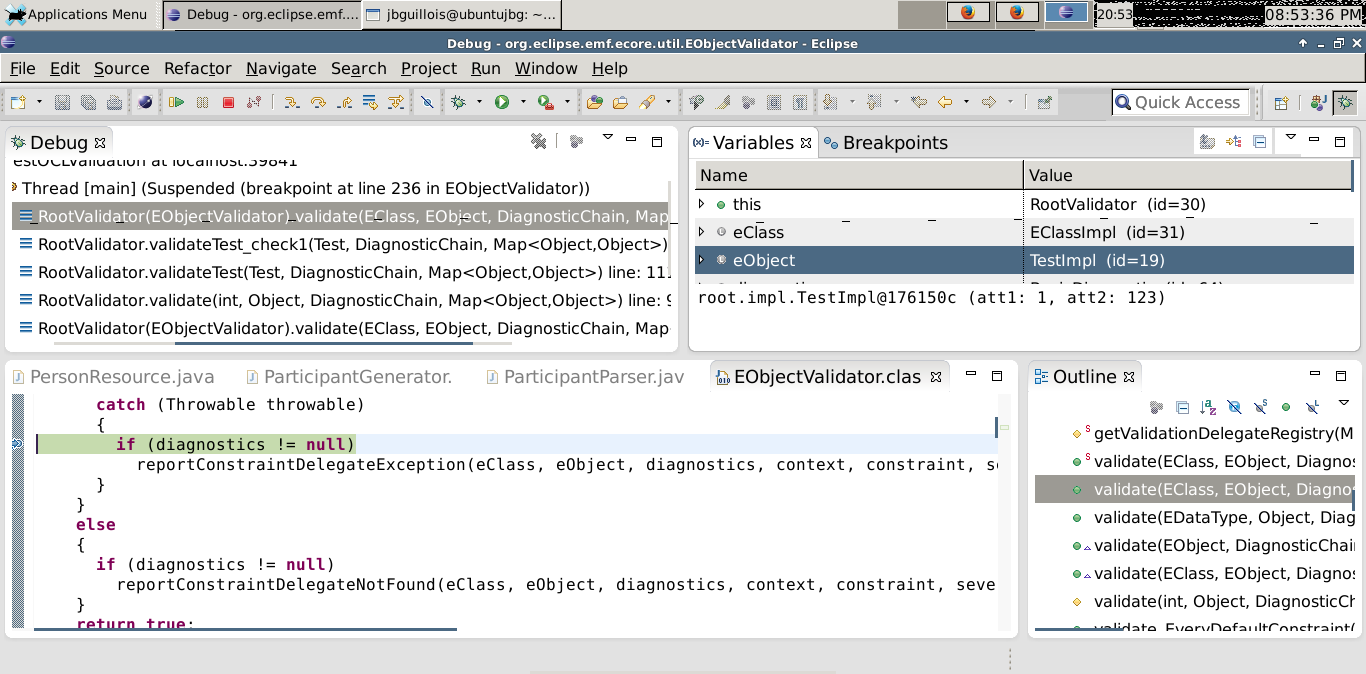This screenshot has width=1366, height=674.
Task: Toggle Hide Static Fields and Methods in Outline
Action: [x=1260, y=407]
